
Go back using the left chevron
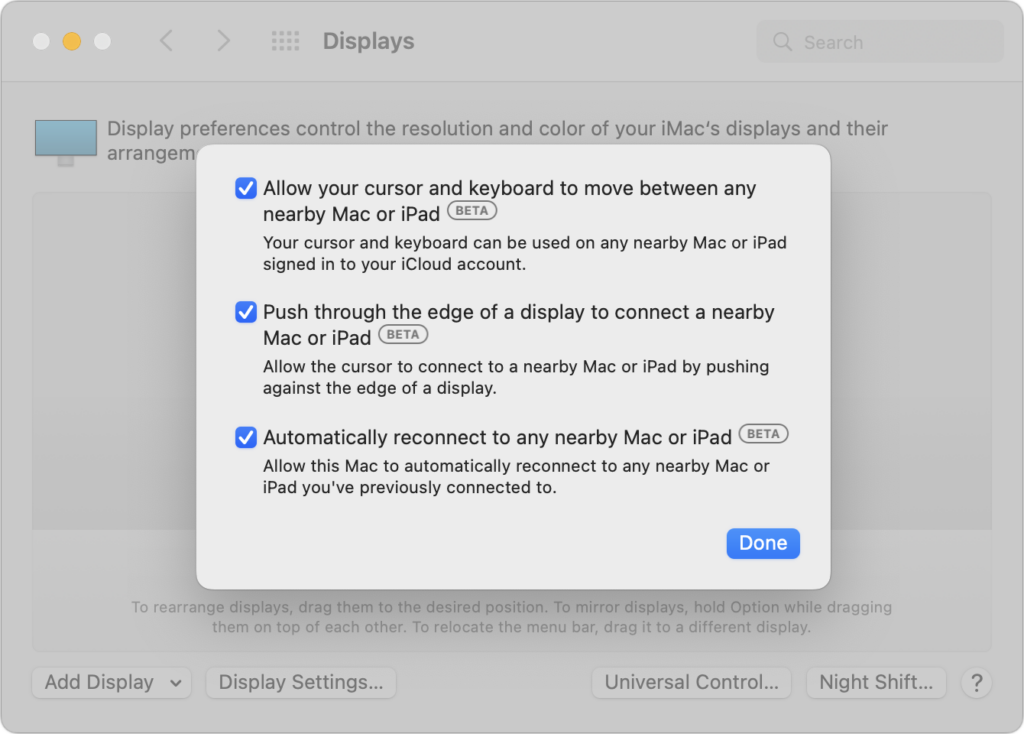pos(166,41)
